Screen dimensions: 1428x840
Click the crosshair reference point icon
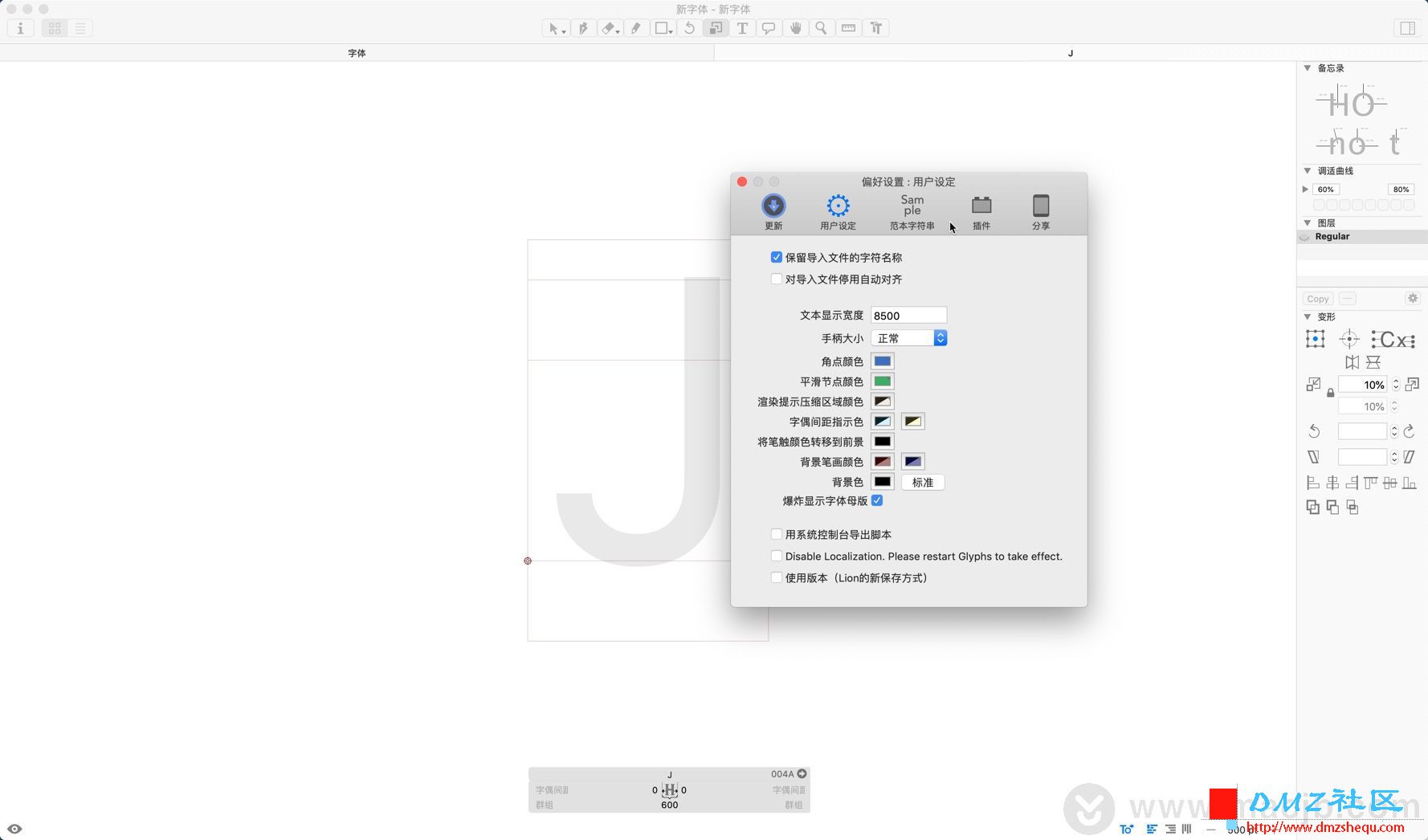[x=1349, y=339]
